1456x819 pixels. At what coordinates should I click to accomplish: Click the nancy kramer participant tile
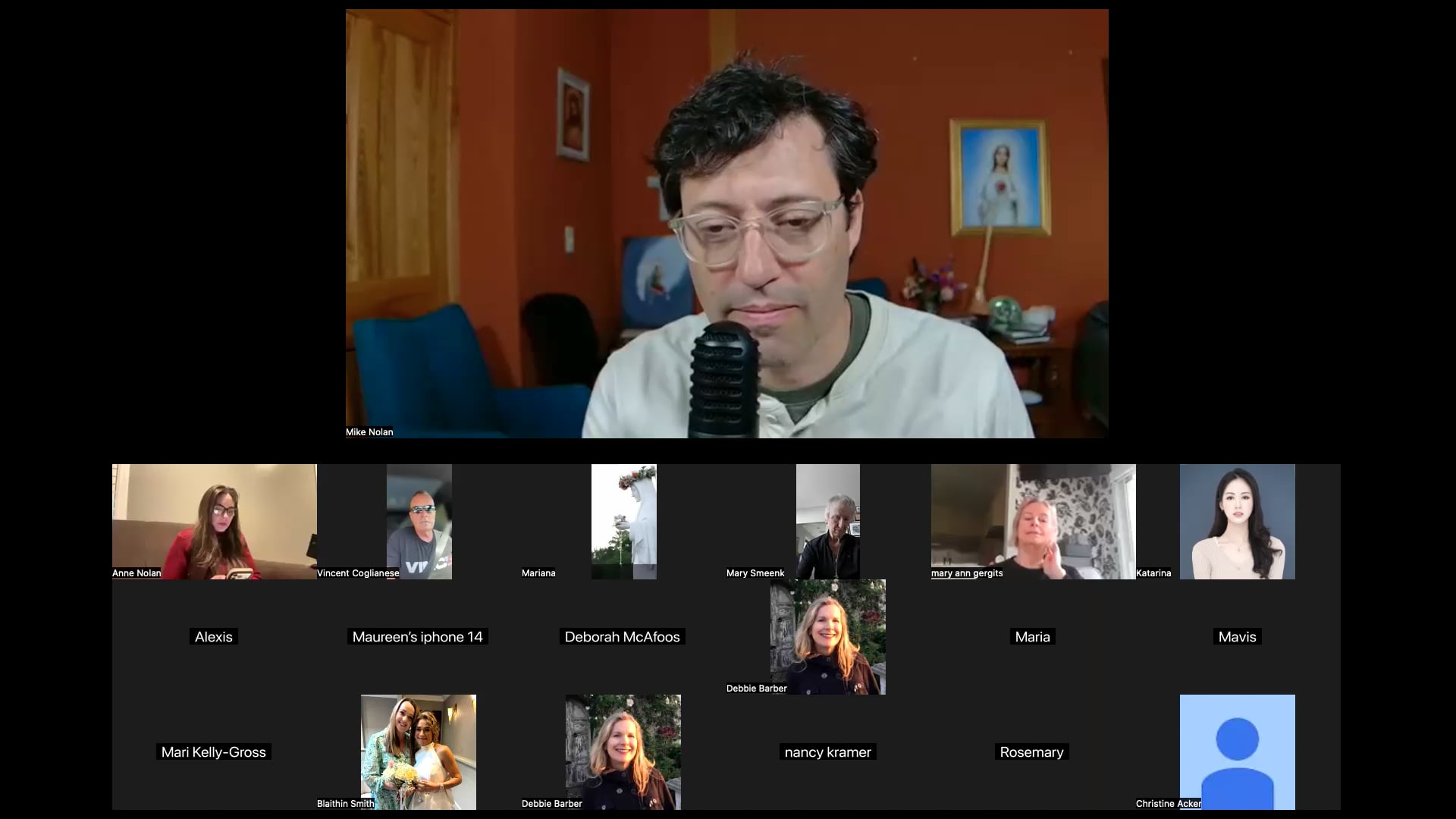(827, 752)
